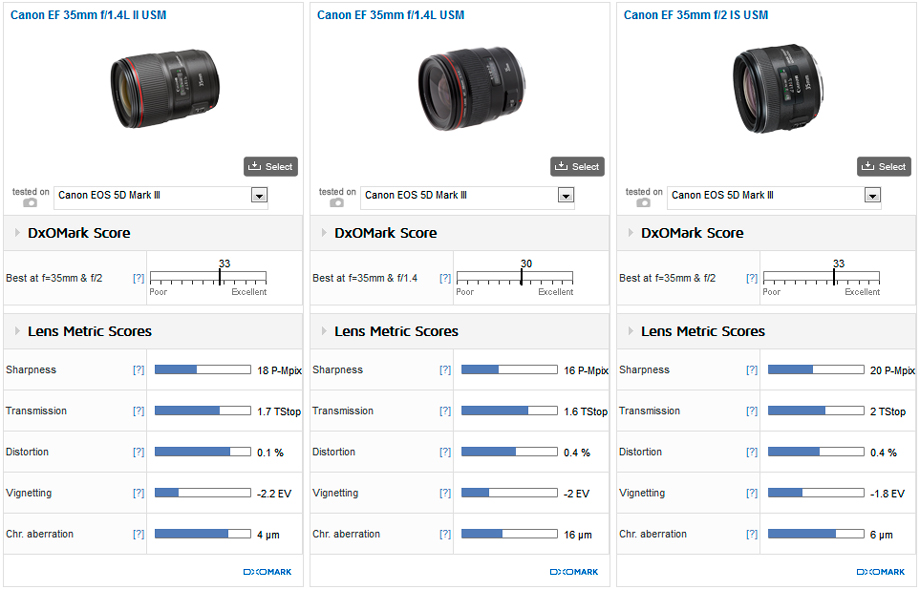Collapse Lens Metric Scores for the middle lens
The image size is (920, 590).
pyautogui.click(x=324, y=331)
